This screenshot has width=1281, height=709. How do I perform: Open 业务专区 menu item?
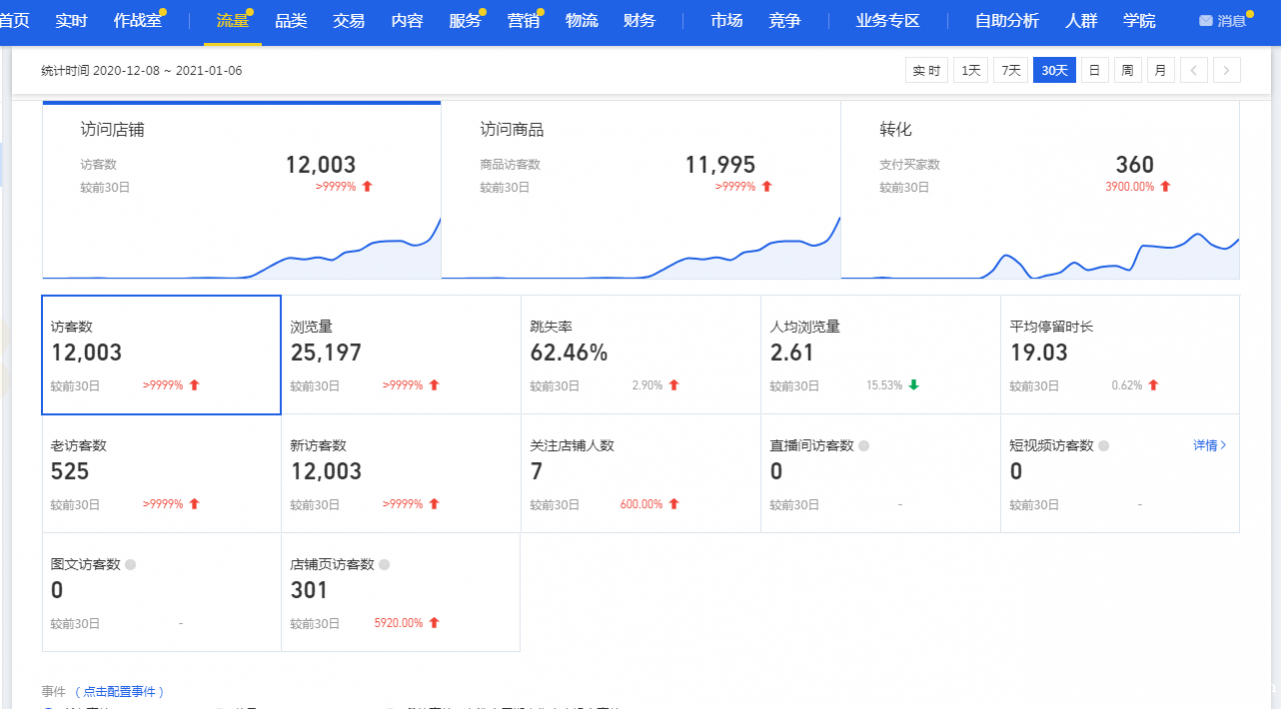point(888,21)
